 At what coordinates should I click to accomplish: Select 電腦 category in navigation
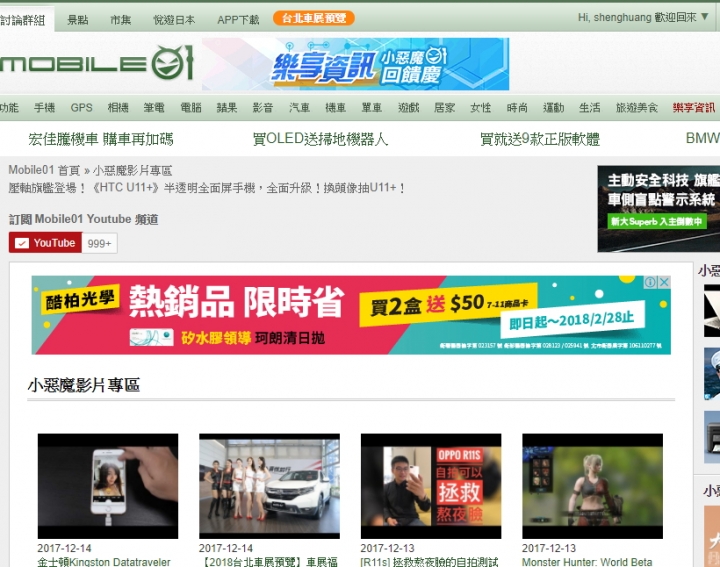point(191,107)
